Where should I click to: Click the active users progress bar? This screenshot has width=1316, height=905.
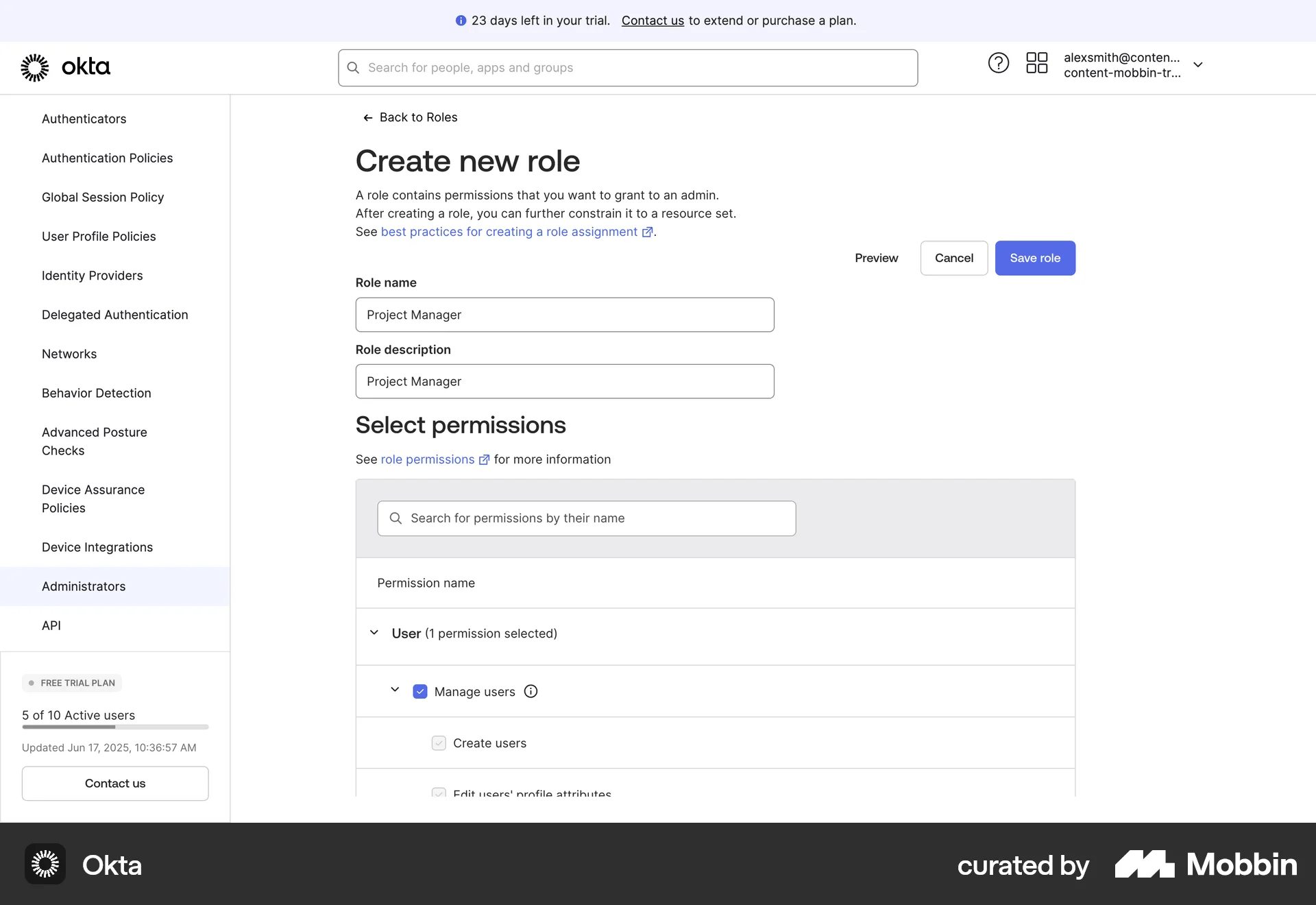[115, 727]
